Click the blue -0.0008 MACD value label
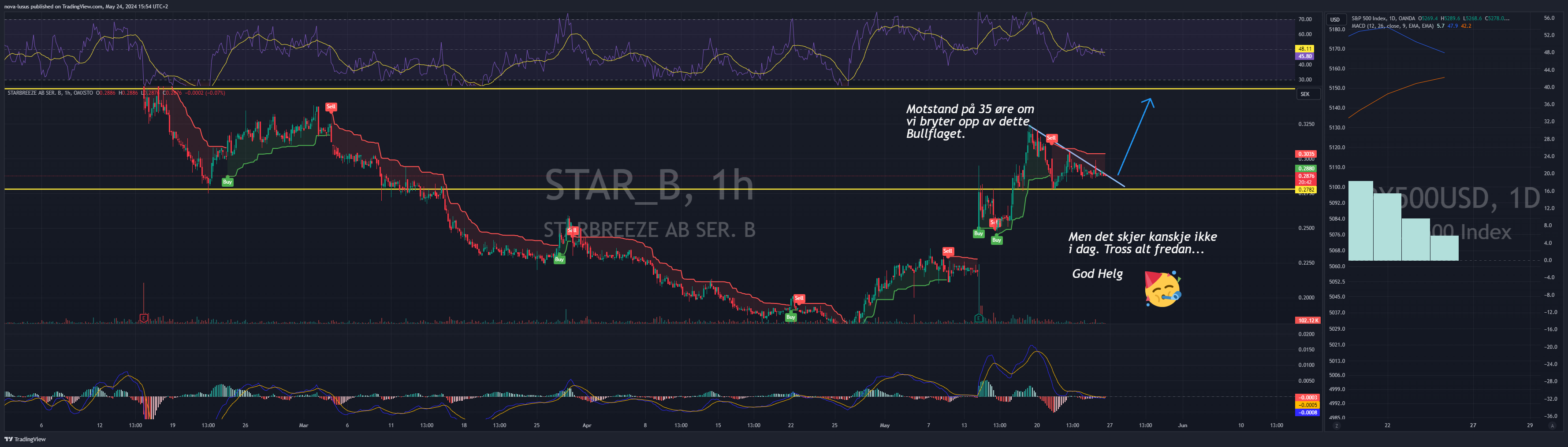 point(1307,412)
